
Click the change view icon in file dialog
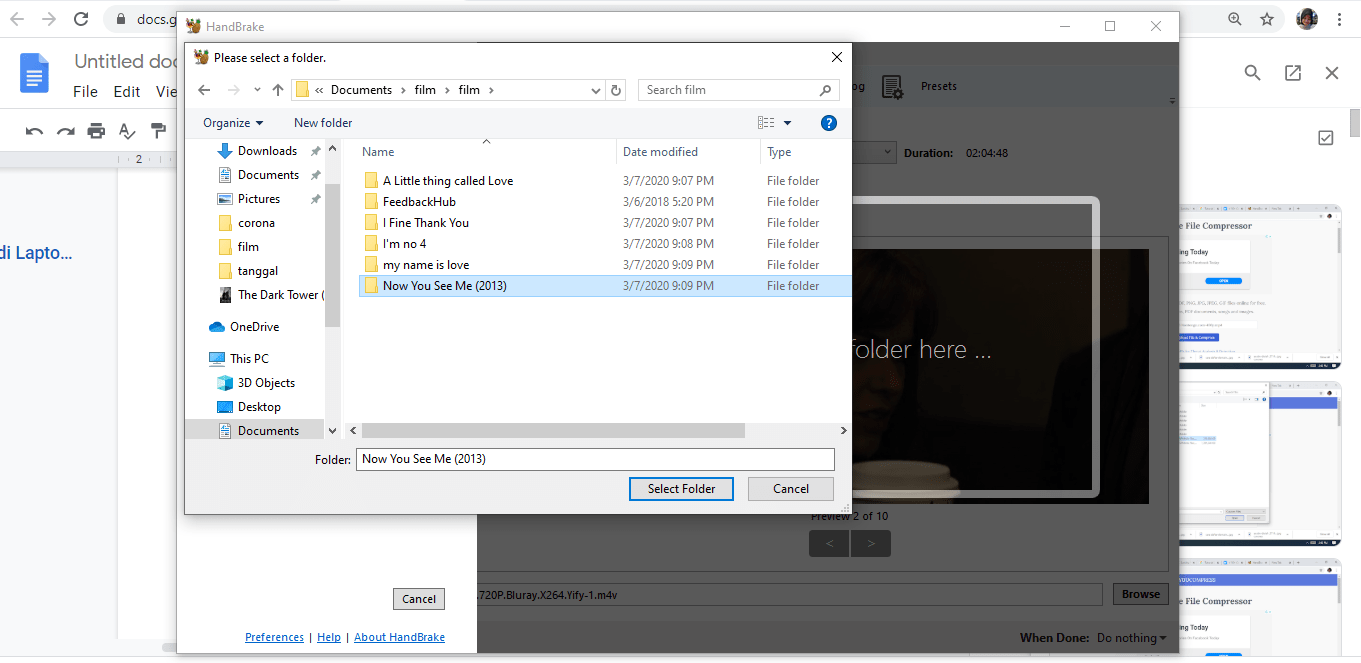coord(768,122)
